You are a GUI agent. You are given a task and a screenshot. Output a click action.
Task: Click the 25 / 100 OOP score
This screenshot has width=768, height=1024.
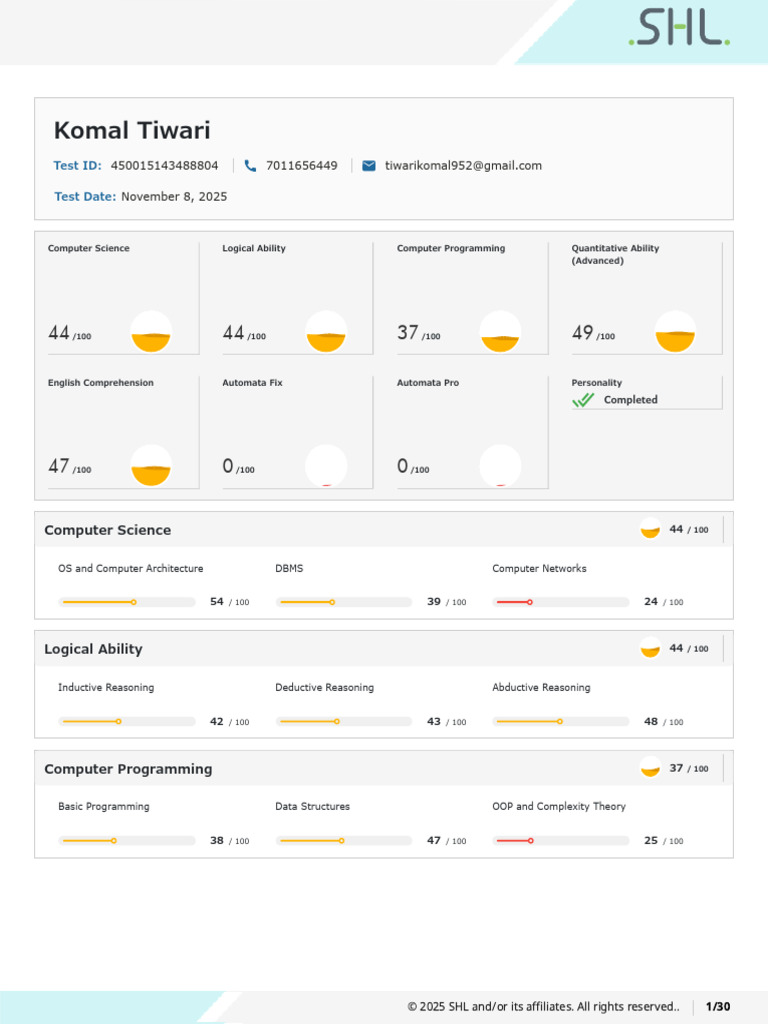pos(664,840)
